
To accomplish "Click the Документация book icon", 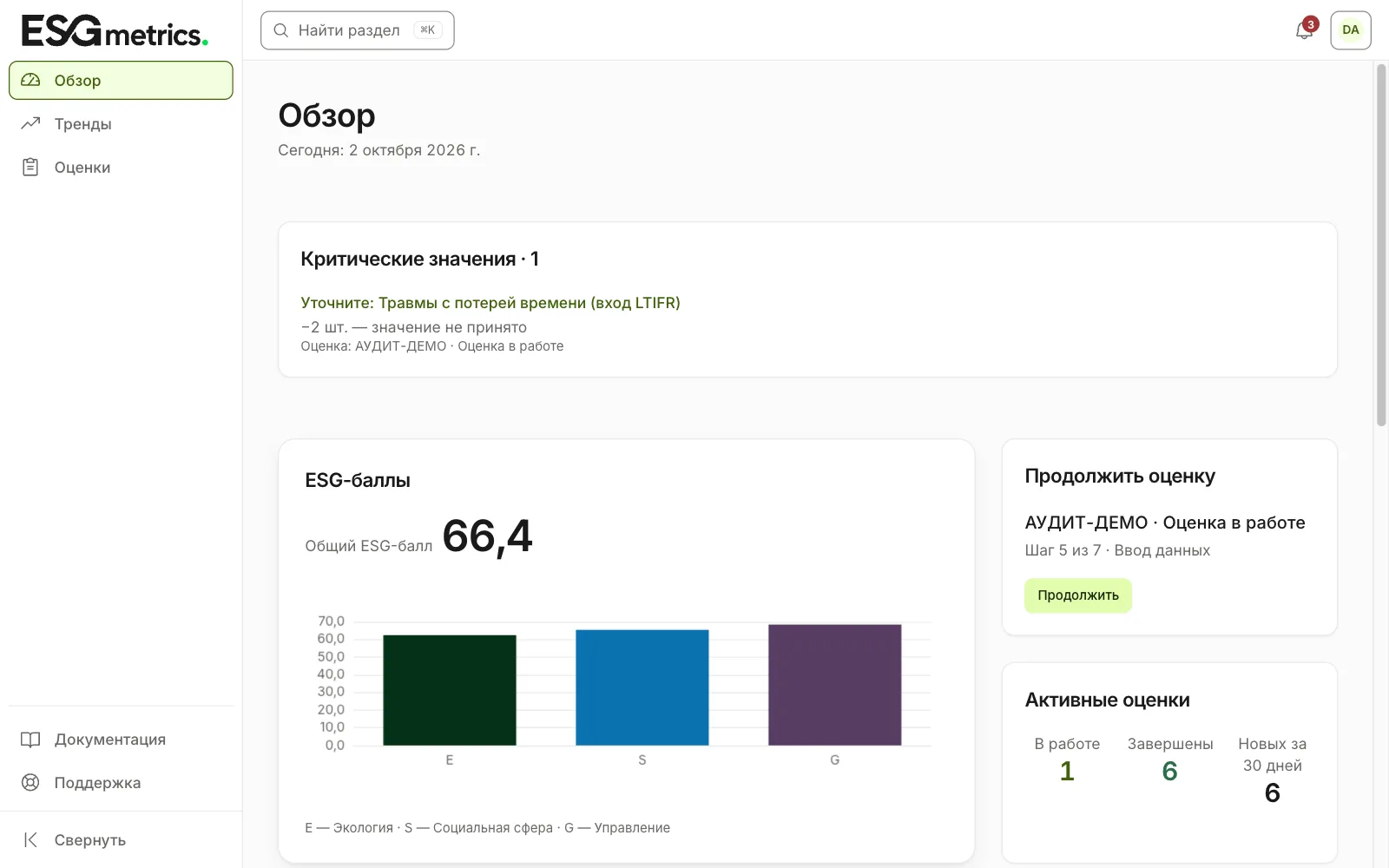I will pyautogui.click(x=30, y=740).
